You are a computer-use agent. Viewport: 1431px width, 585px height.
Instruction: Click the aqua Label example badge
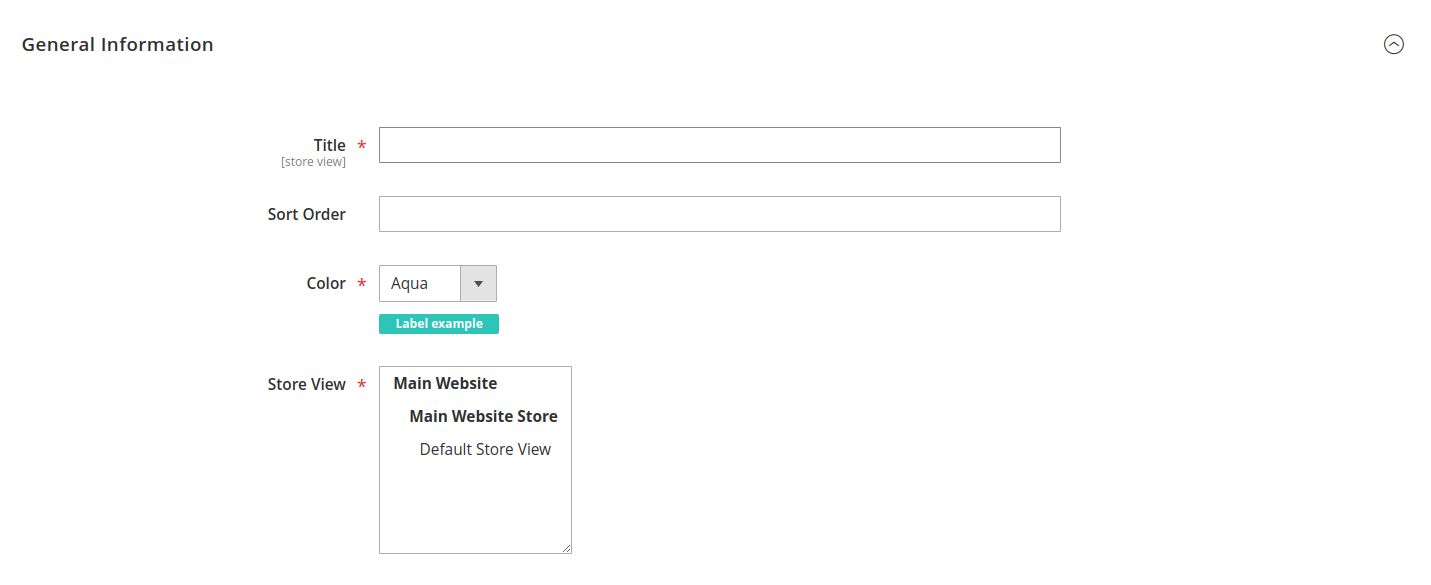click(438, 324)
